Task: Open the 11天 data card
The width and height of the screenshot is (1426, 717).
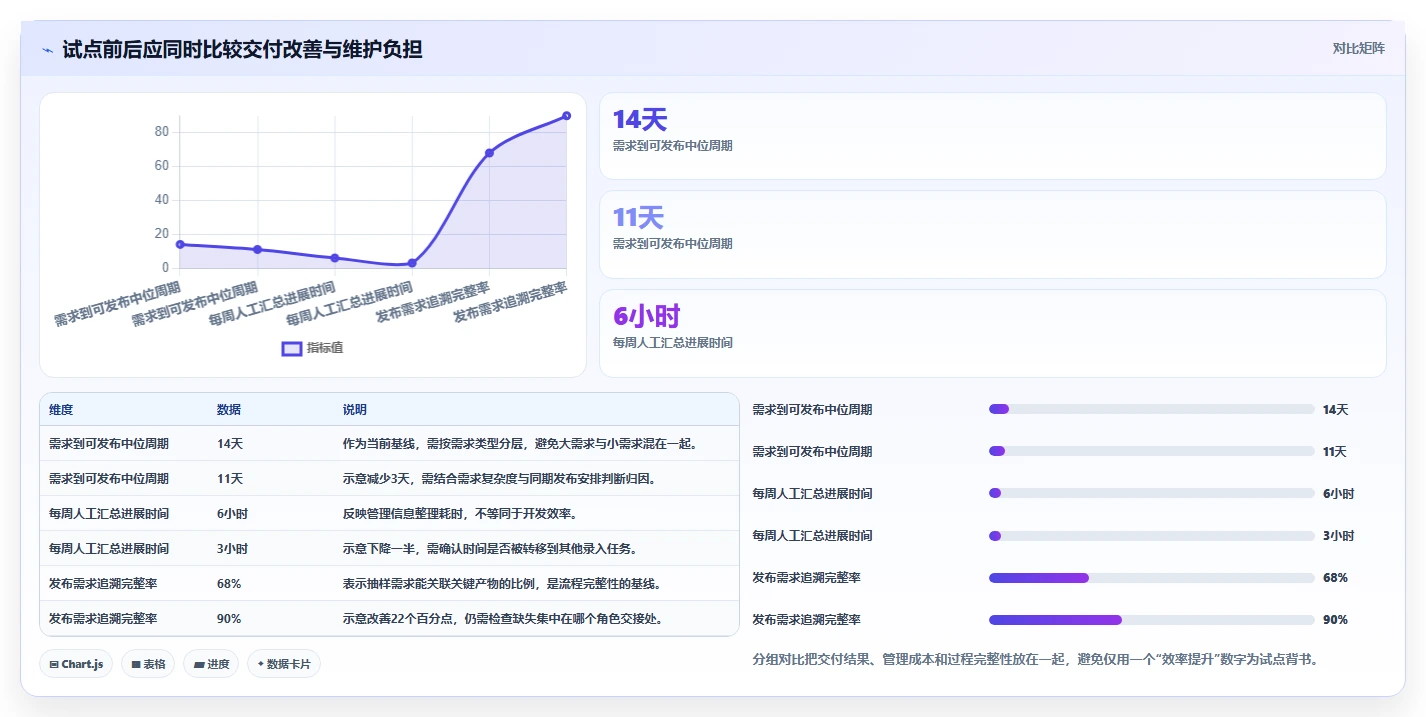Action: 992,234
